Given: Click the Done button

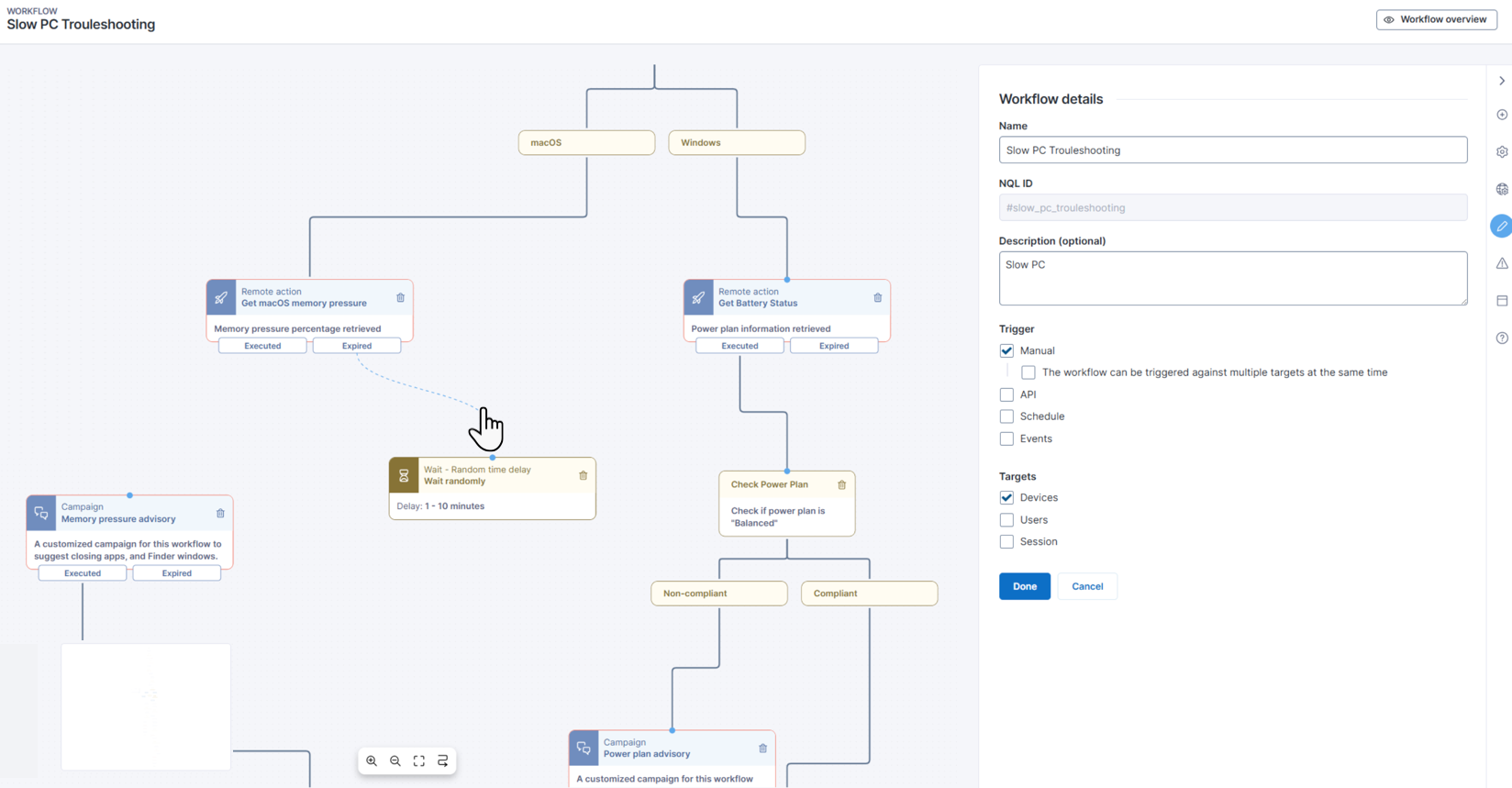Looking at the screenshot, I should pos(1024,586).
